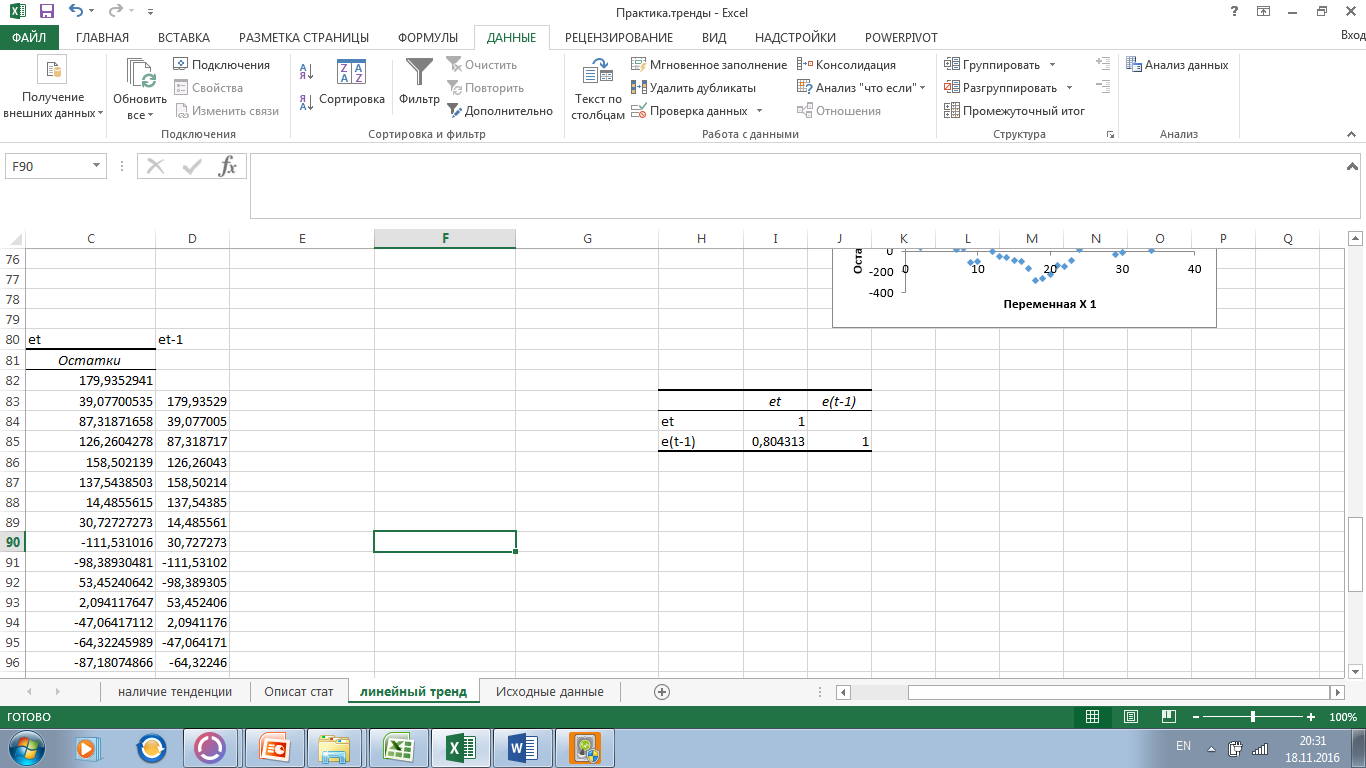The width and height of the screenshot is (1366, 768).
Task: Expand Refresh All (Обновить все) dropdown
Action: coord(140,115)
